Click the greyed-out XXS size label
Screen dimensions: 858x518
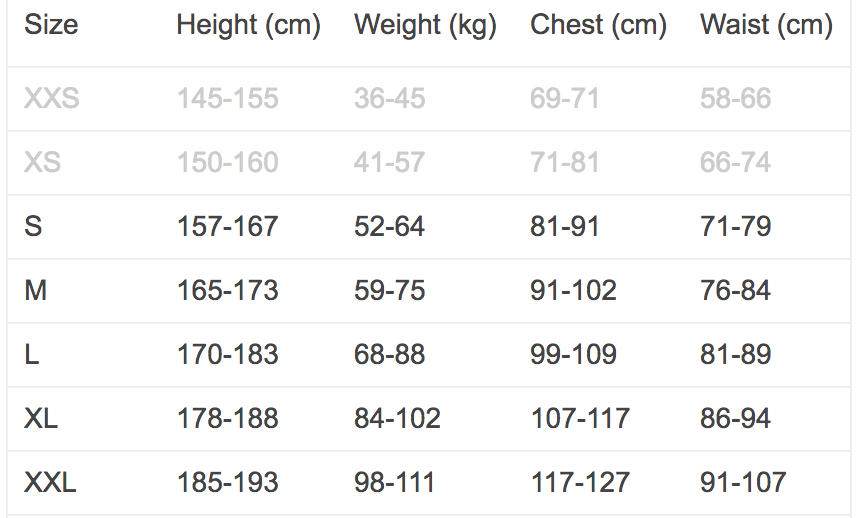click(52, 99)
